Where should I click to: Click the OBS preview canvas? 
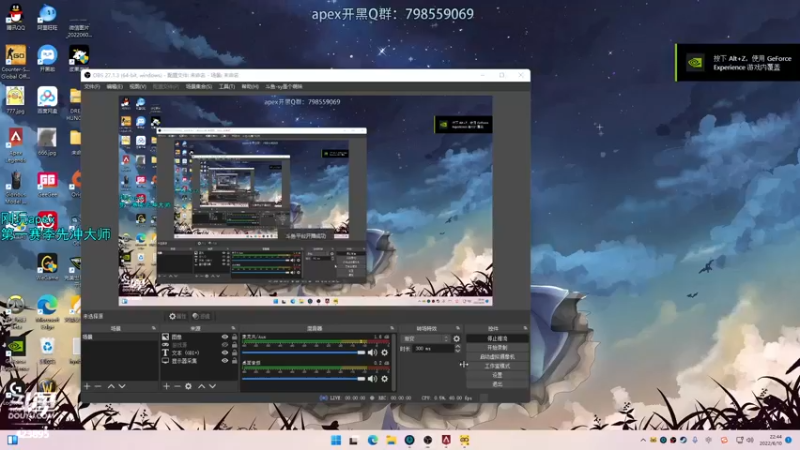click(306, 201)
